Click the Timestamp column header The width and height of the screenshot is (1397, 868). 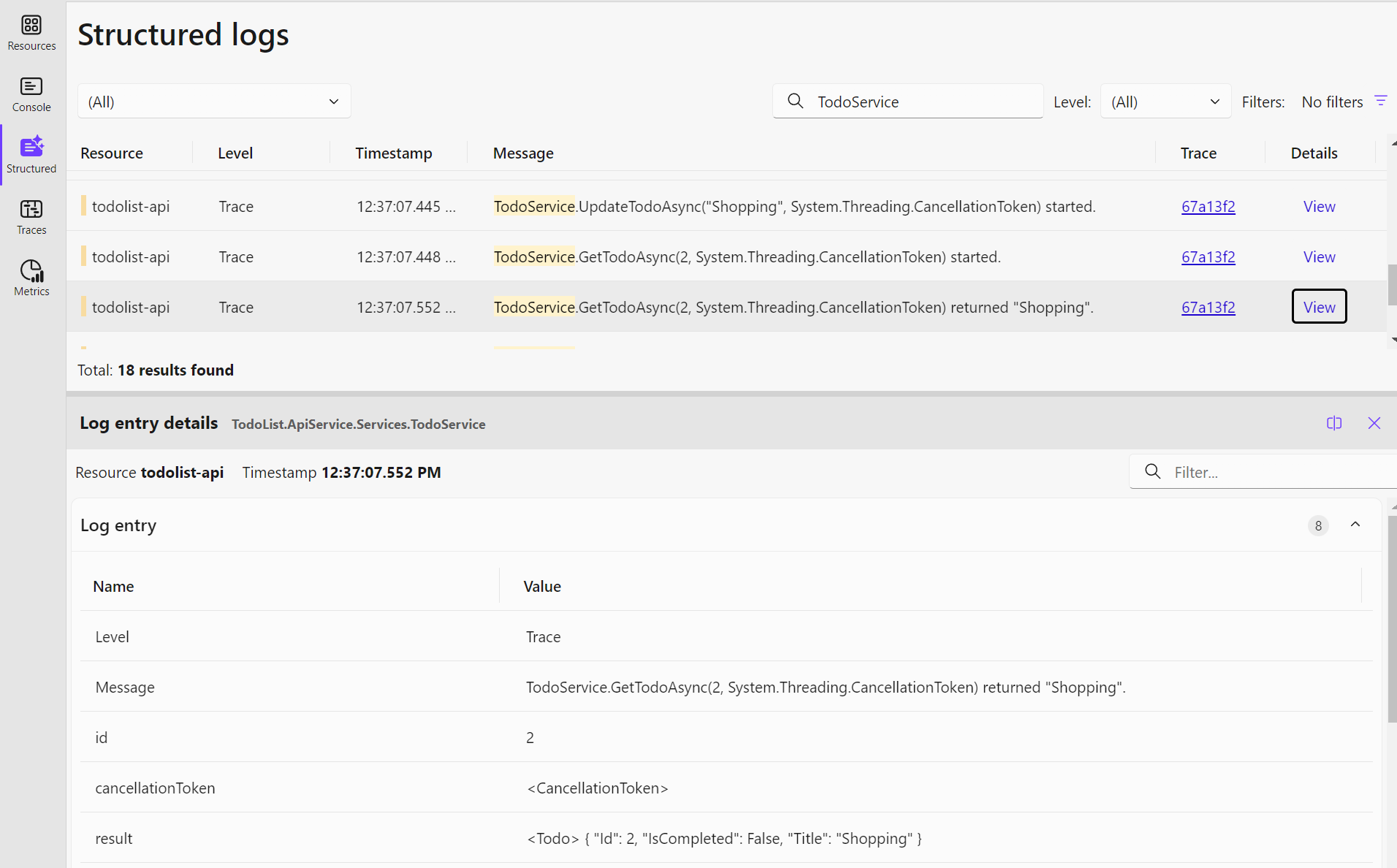[394, 153]
